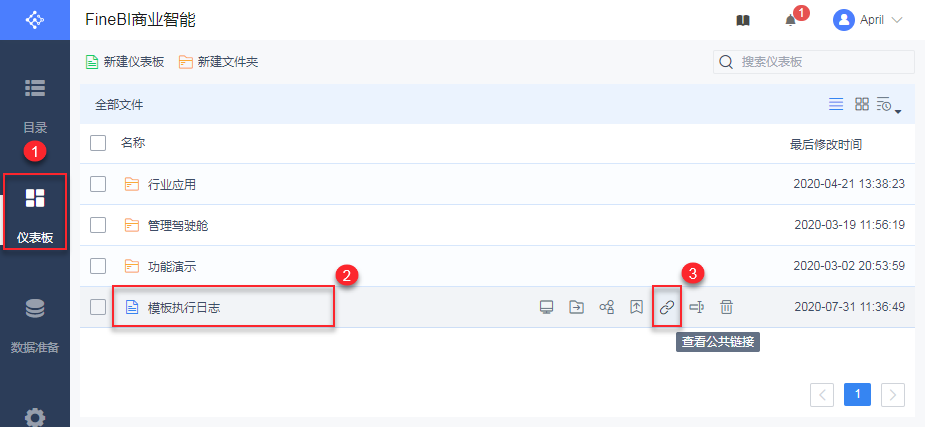
Task: Click the 新建仪表板 button
Action: pyautogui.click(x=125, y=62)
